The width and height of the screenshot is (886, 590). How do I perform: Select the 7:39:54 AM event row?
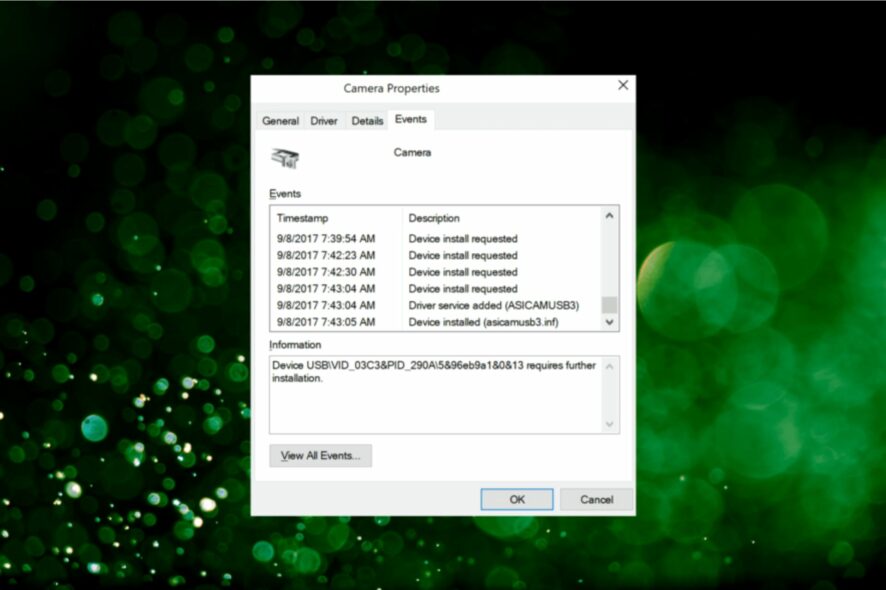click(x=437, y=239)
